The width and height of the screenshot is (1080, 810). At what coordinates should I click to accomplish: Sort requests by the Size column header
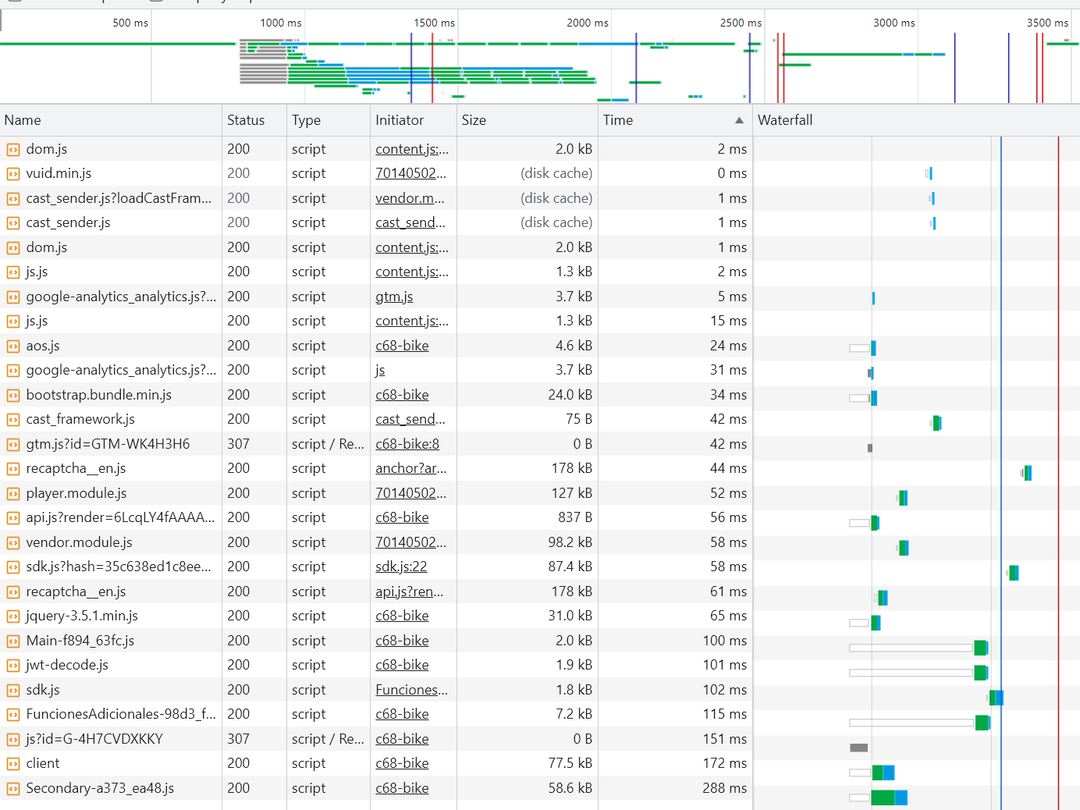coord(527,120)
